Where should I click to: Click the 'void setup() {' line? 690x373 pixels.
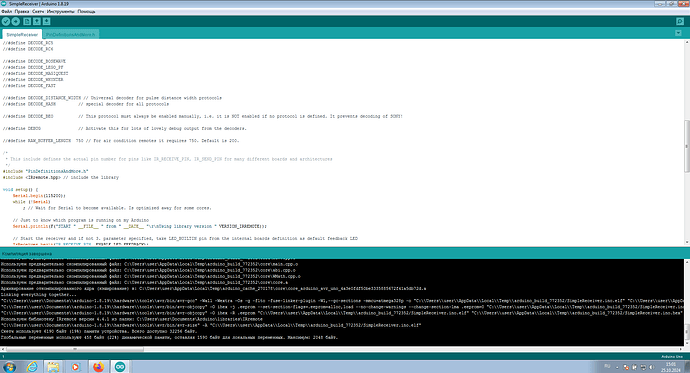click(20, 190)
